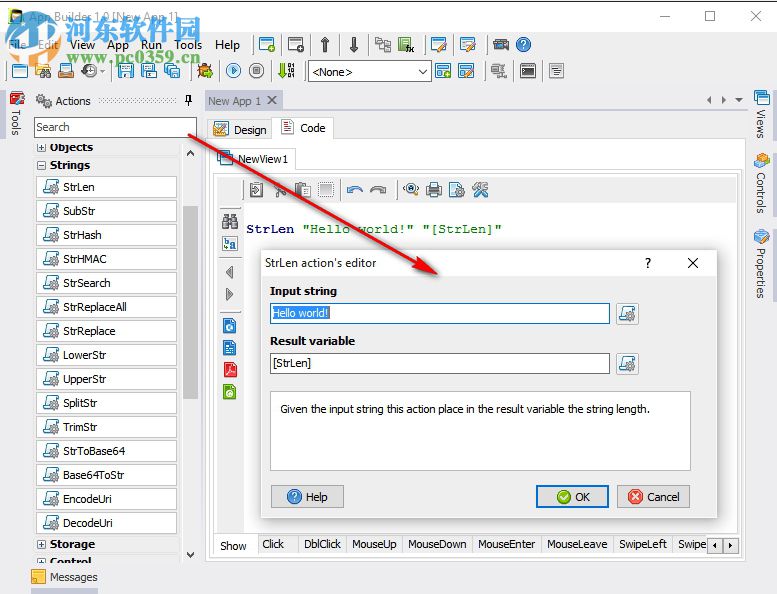Select the NewView1 tab
This screenshot has width=777, height=594.
[254, 159]
